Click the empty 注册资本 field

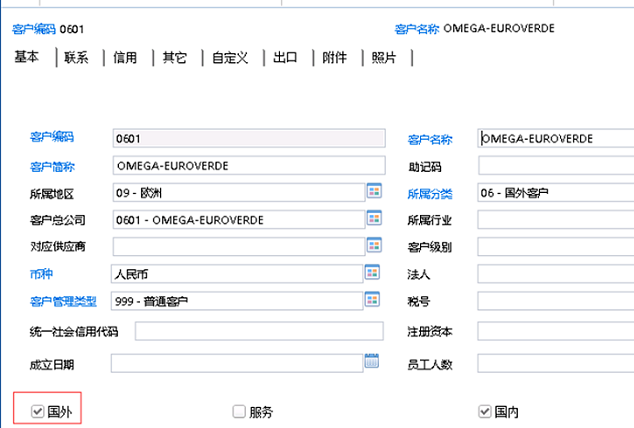click(x=556, y=331)
